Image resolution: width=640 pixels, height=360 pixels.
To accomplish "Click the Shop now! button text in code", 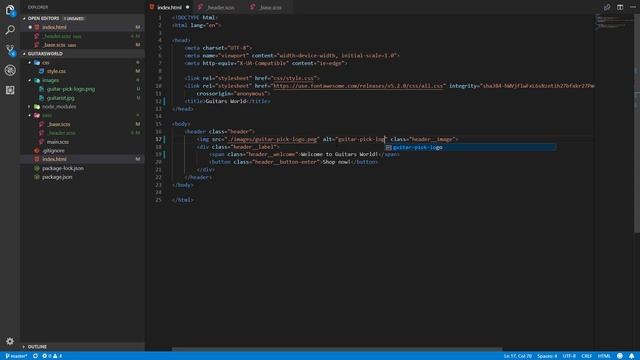I will (x=336, y=162).
